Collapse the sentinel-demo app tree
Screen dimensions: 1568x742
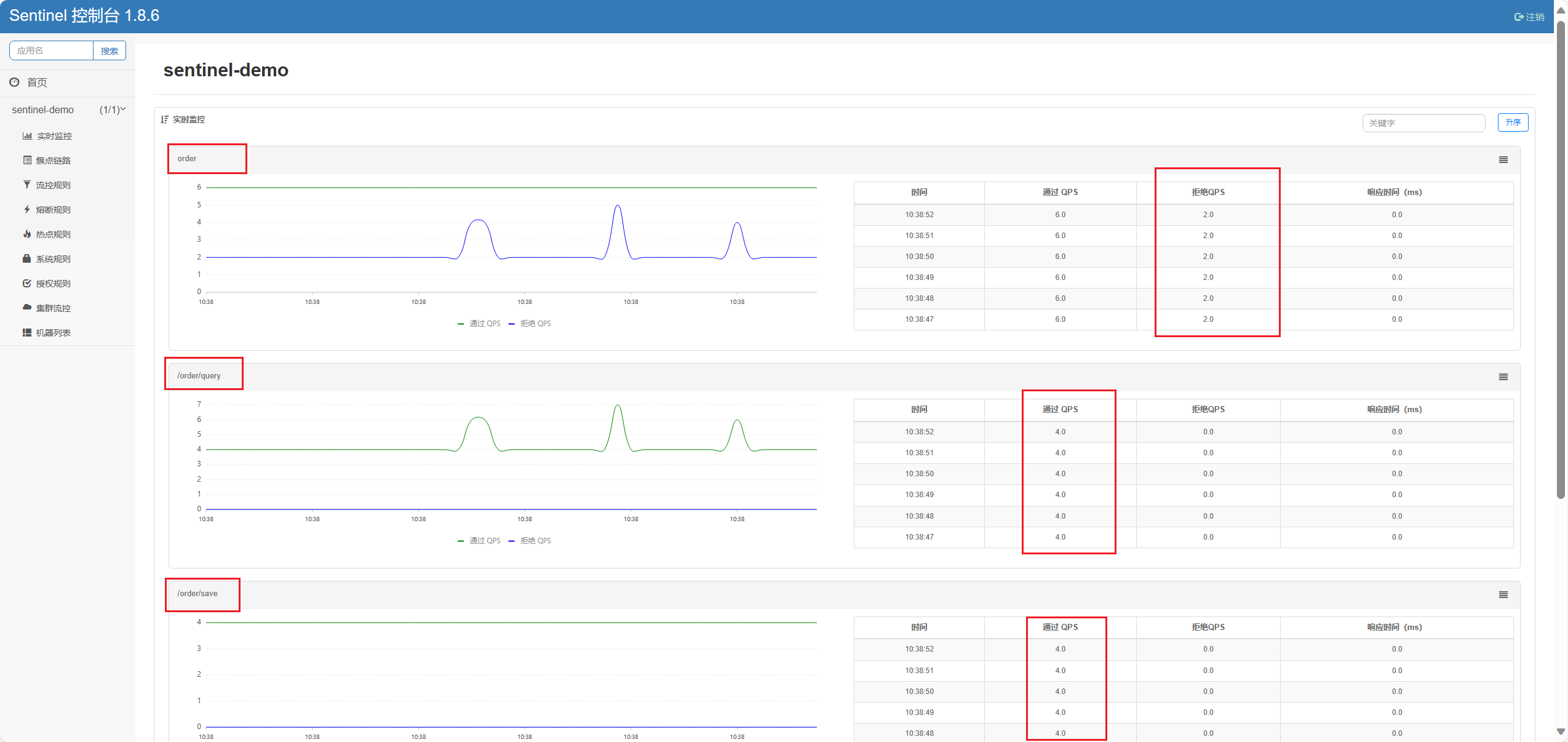123,110
